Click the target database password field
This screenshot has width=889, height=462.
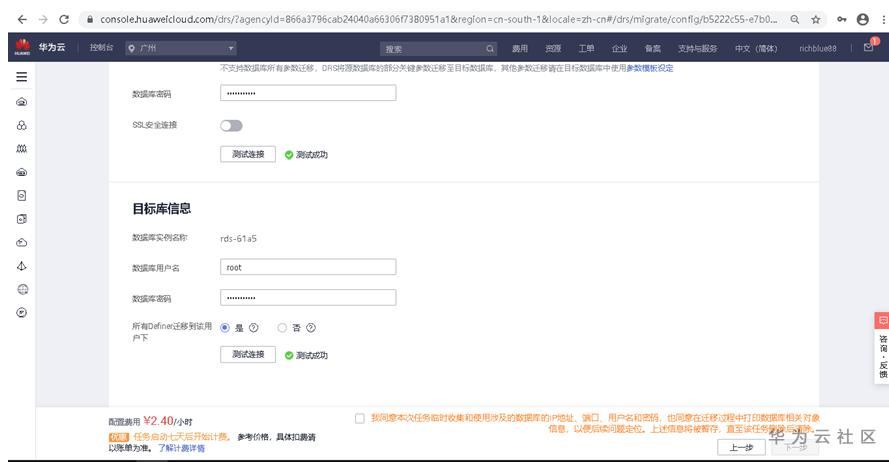308,298
